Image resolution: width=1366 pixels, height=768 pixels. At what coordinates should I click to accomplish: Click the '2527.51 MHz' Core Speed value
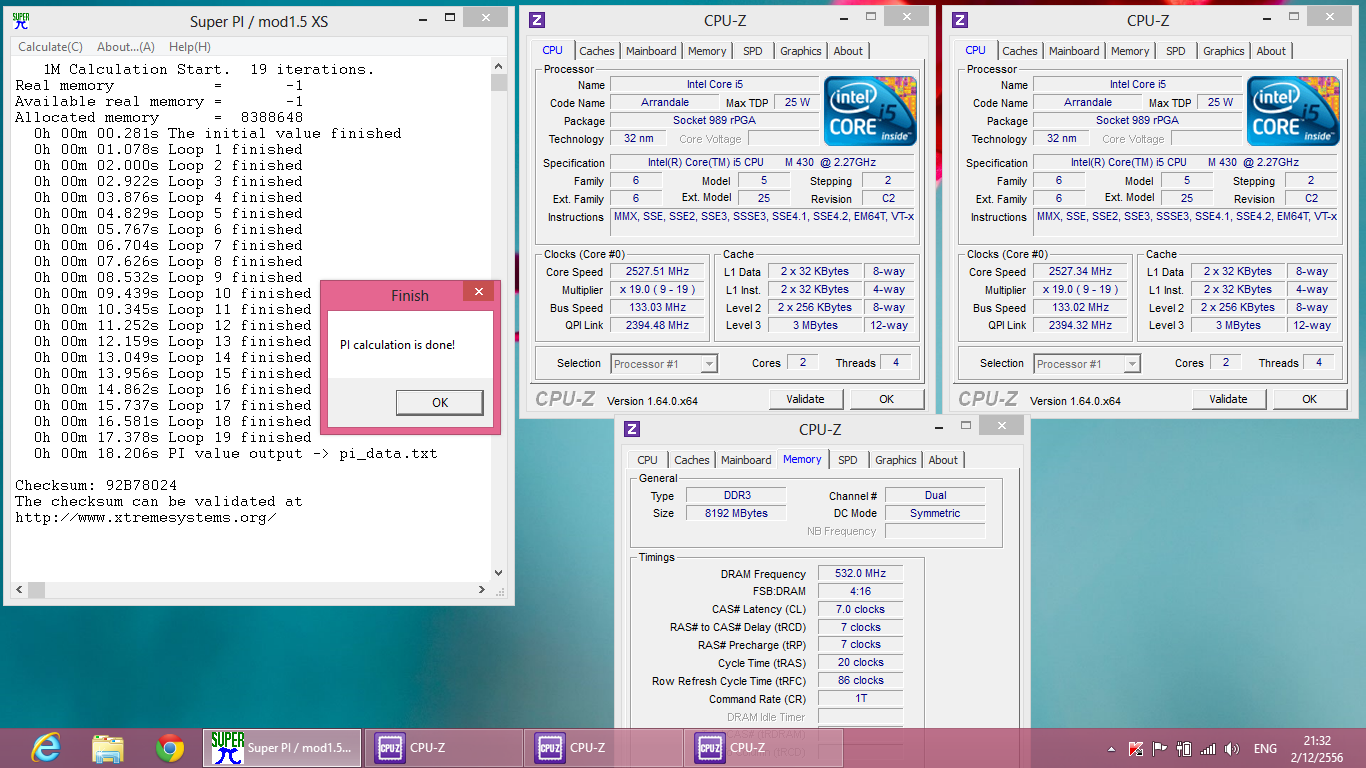click(660, 272)
